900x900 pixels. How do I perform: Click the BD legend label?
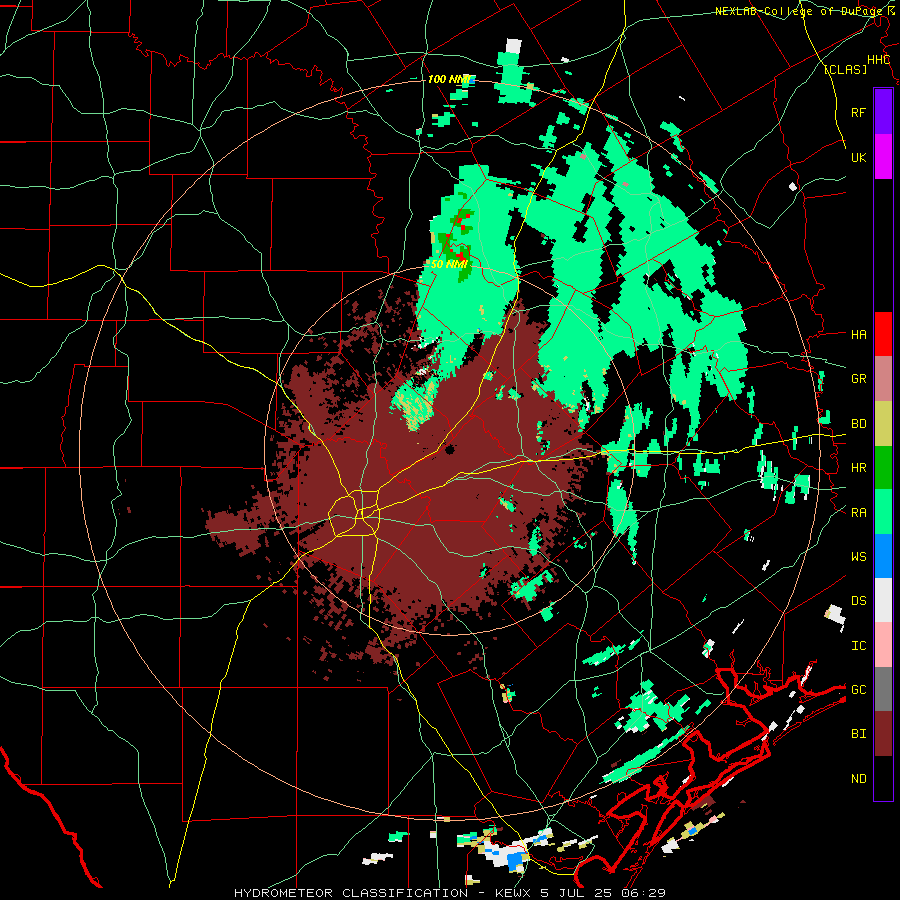pos(858,424)
